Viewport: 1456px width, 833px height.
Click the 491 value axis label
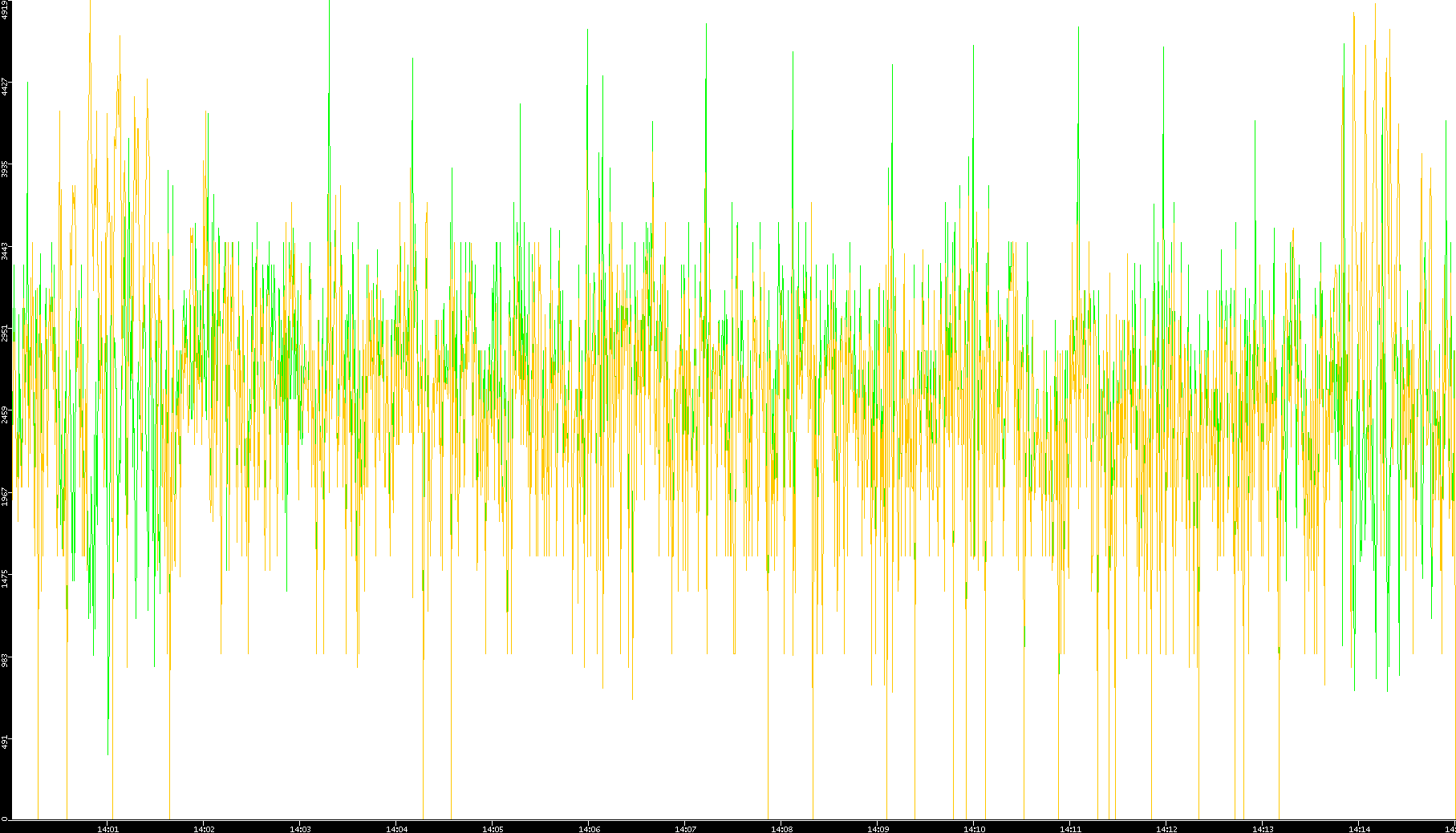pos(6,742)
